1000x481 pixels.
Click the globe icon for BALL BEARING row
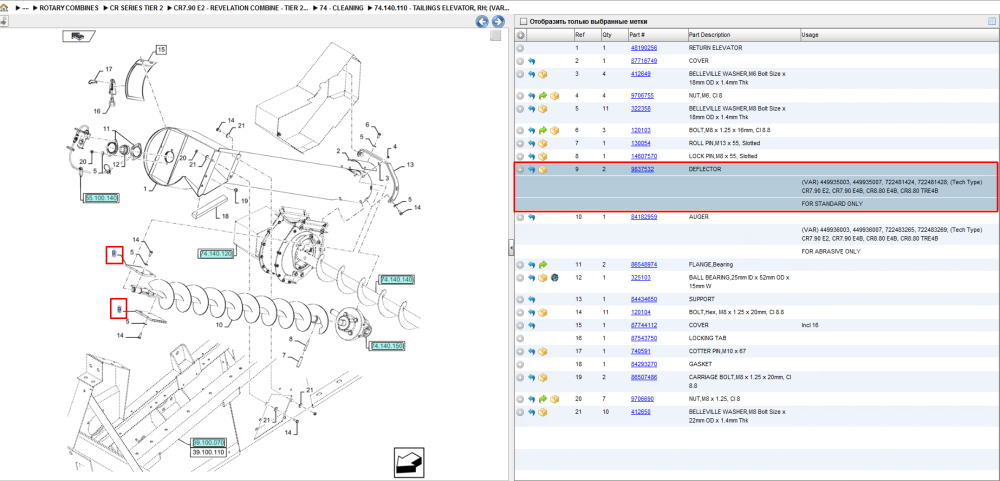555,278
